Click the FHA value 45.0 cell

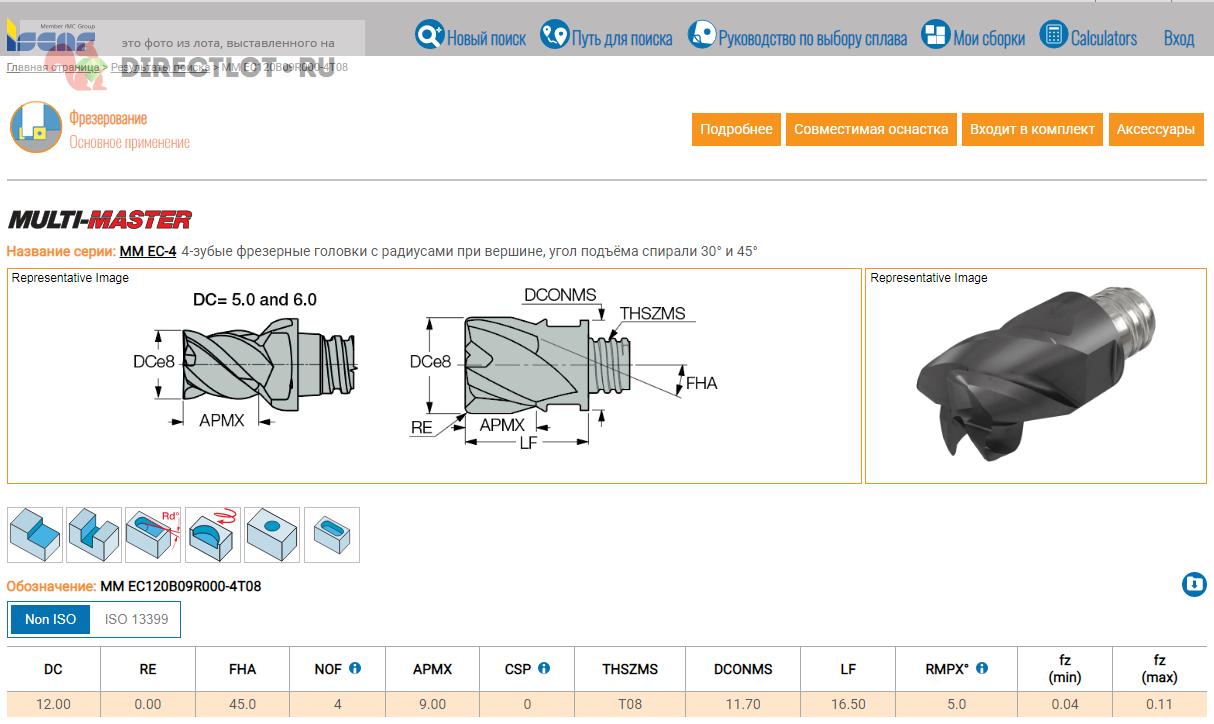click(242, 704)
